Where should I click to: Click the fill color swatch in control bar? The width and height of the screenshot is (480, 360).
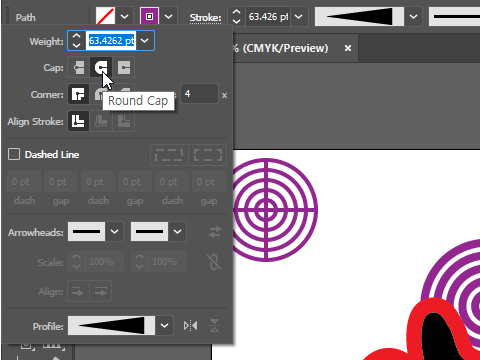105,16
